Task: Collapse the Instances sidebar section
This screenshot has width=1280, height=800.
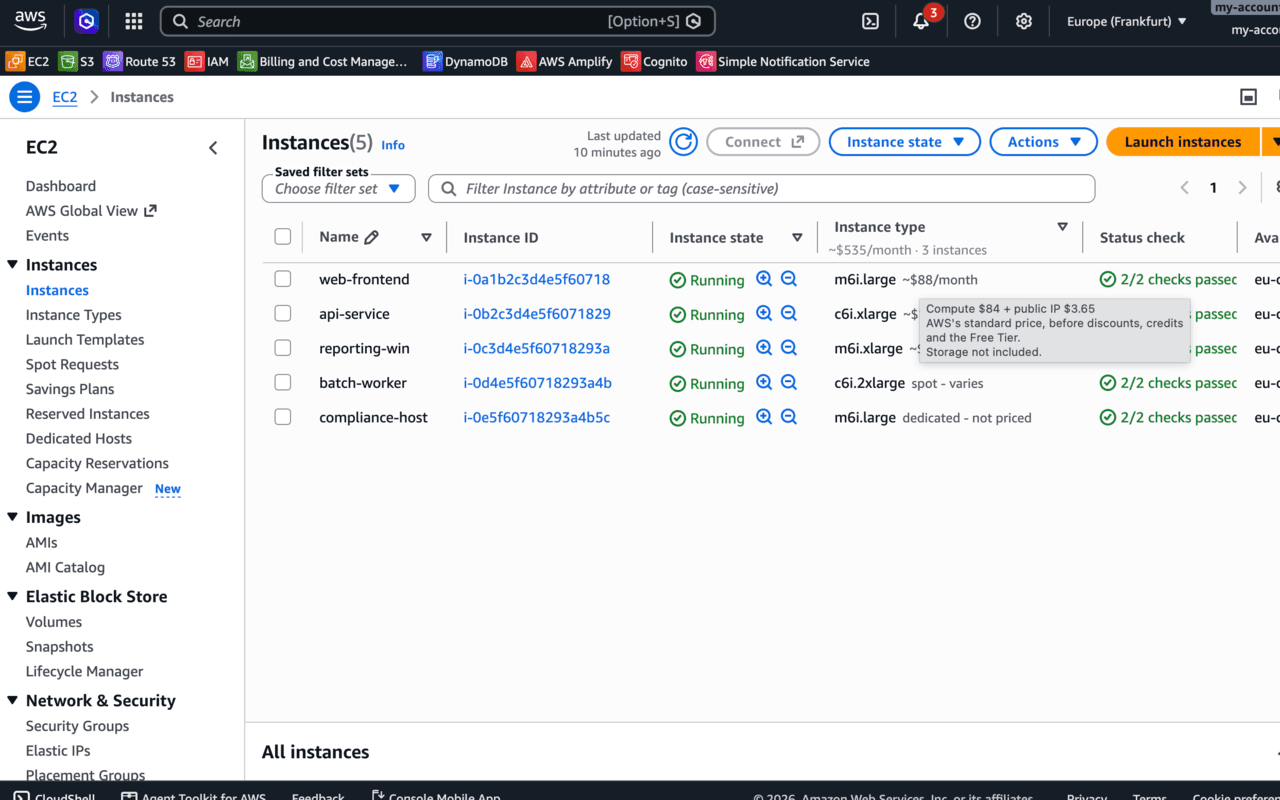Action: 13,265
